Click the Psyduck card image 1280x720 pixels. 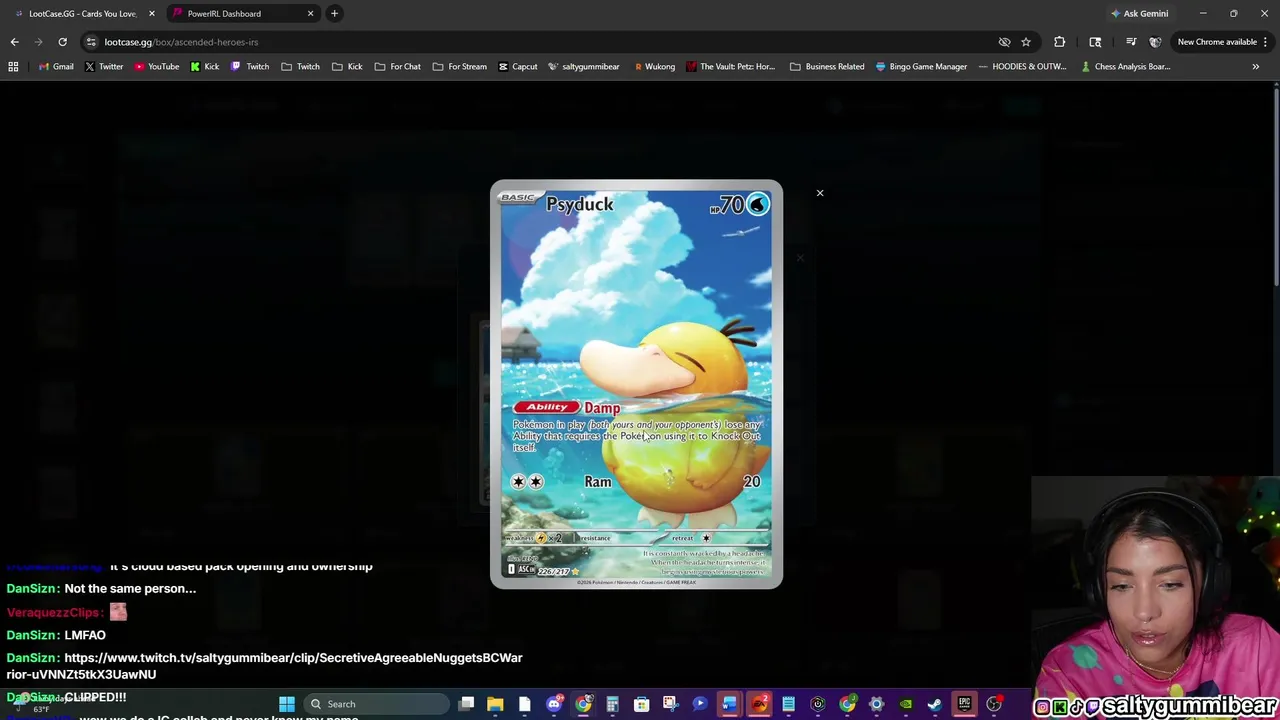click(636, 384)
